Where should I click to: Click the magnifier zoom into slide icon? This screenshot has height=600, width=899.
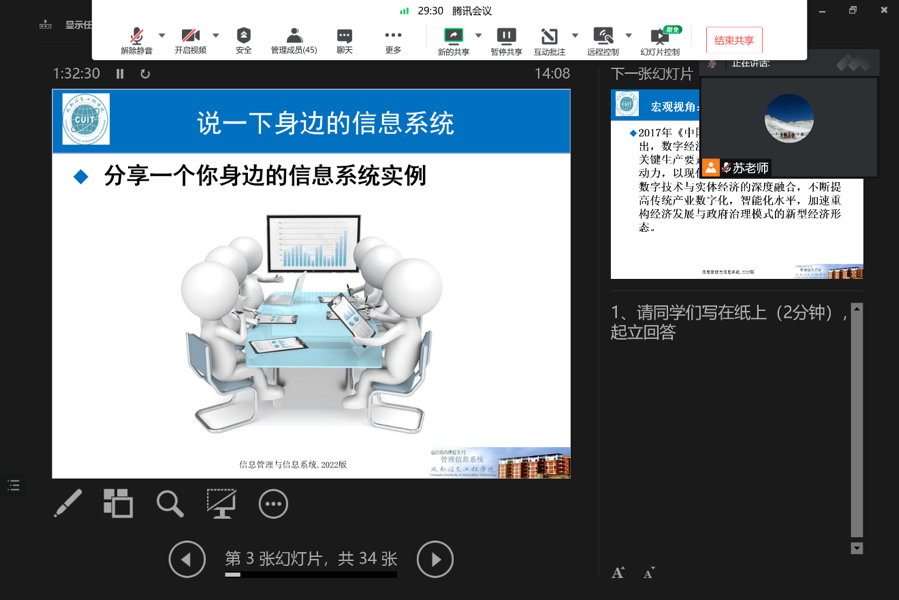pos(170,503)
